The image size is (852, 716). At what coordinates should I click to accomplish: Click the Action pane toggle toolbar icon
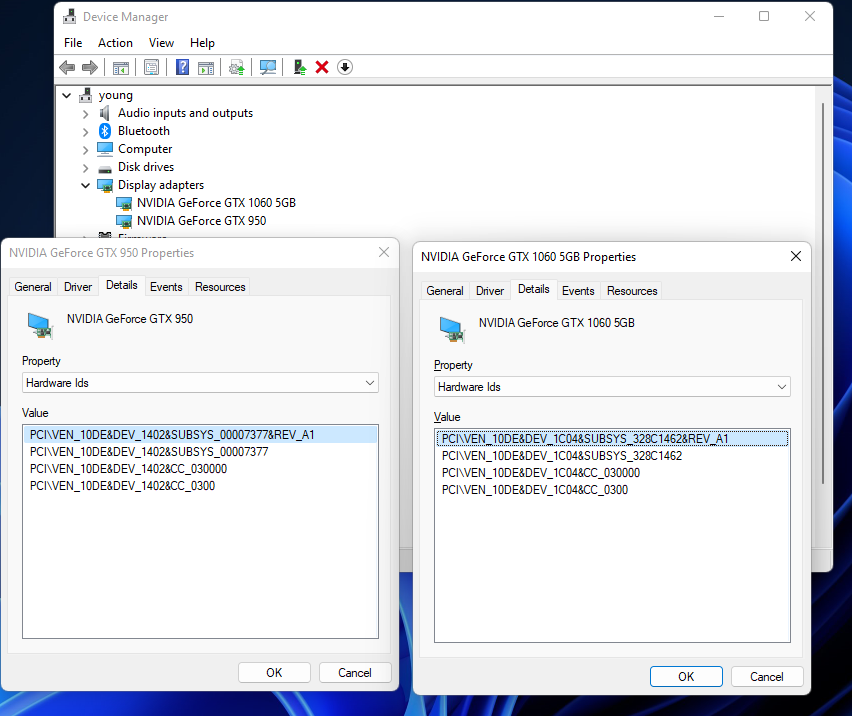(x=206, y=68)
